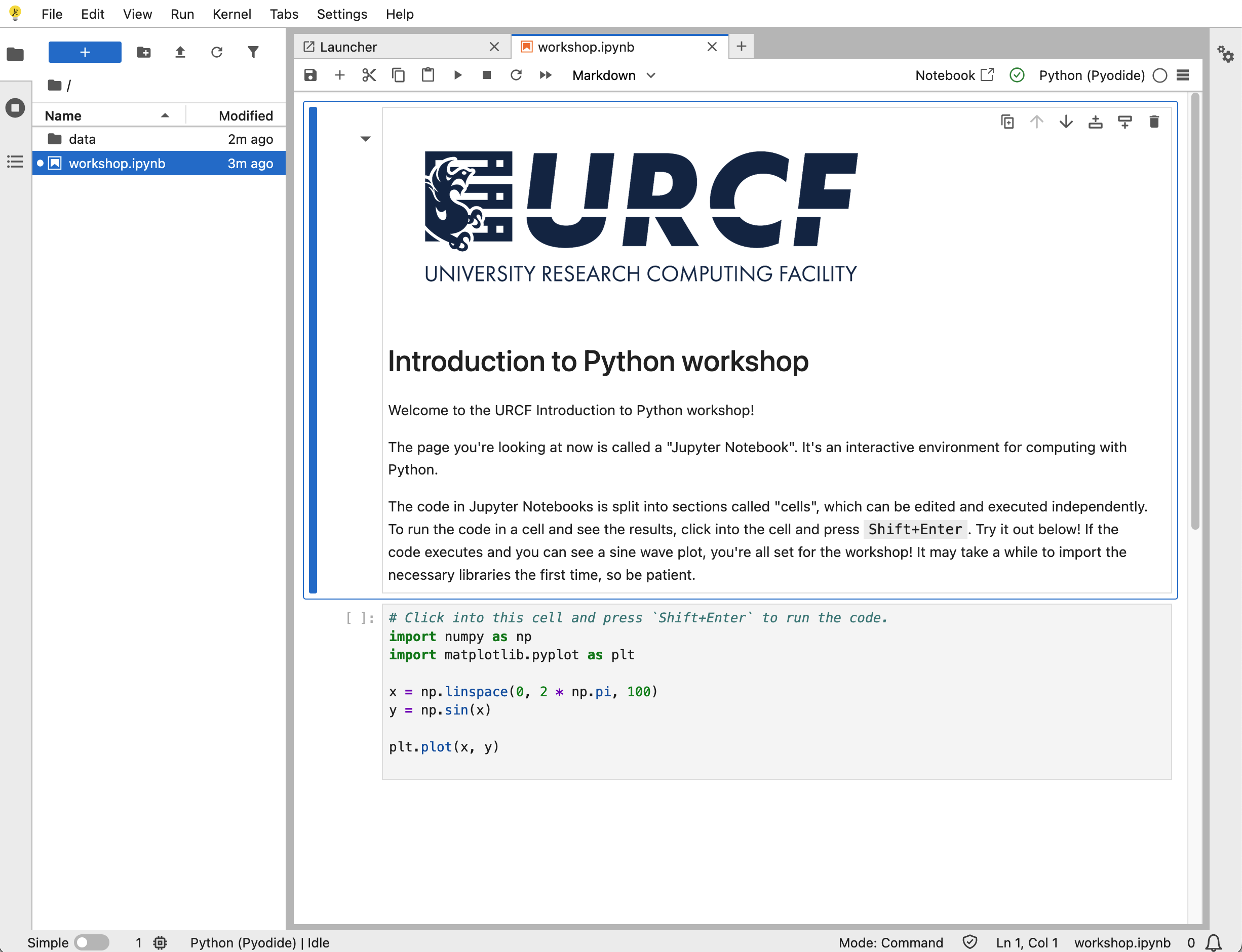Image resolution: width=1242 pixels, height=952 pixels.
Task: Run the selected cell
Action: [x=458, y=75]
